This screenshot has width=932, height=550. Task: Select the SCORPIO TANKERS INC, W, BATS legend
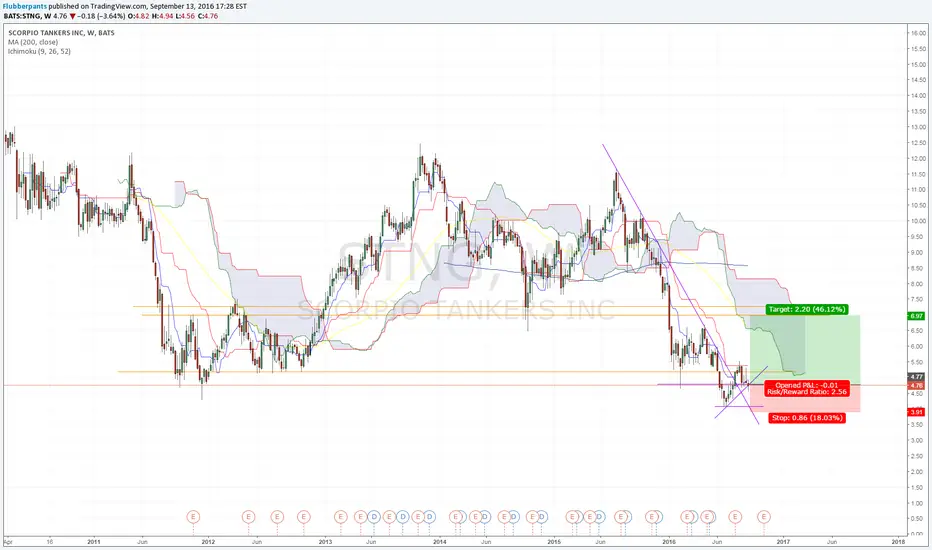[x=61, y=33]
